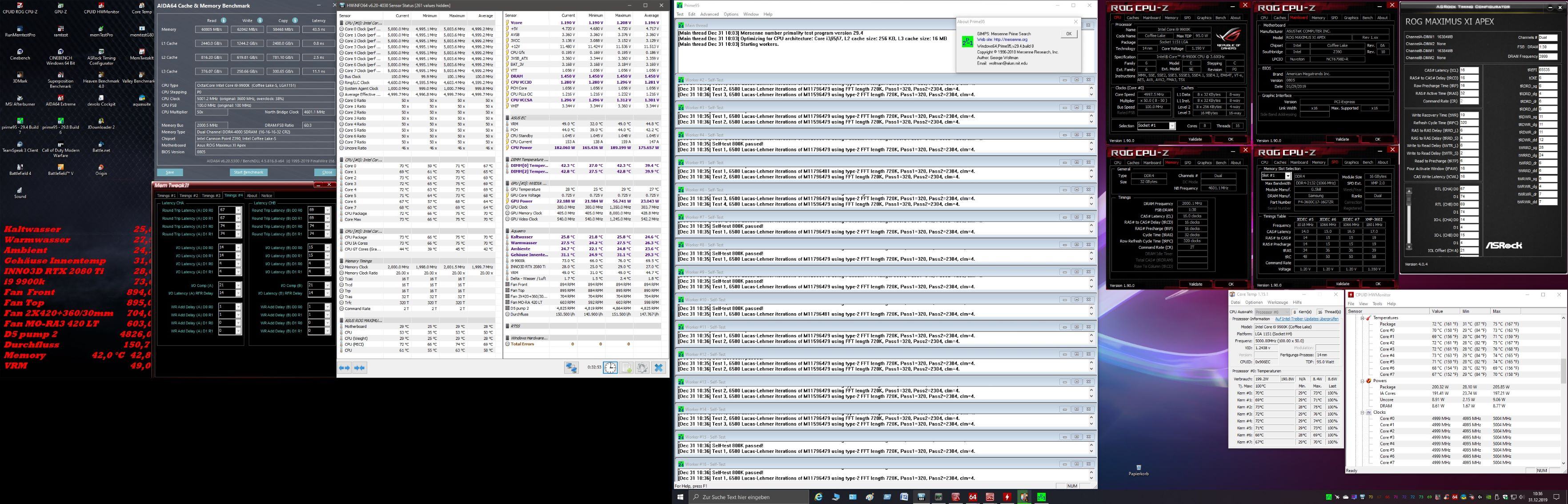Select the aquasuite desktop icon
The image size is (1568, 504).
[142, 101]
